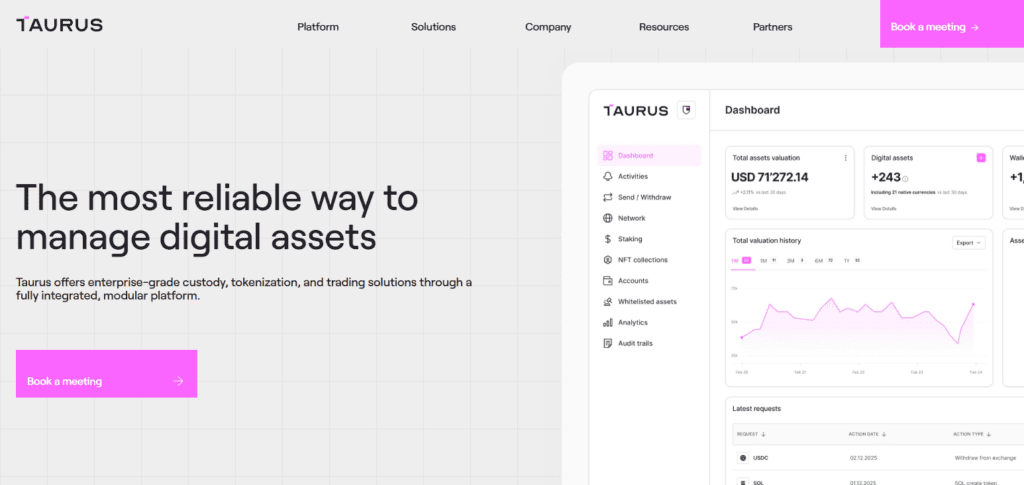Click the 01.12.2025 action date cell
Image resolution: width=1024 pixels, height=485 pixels.
point(863,482)
